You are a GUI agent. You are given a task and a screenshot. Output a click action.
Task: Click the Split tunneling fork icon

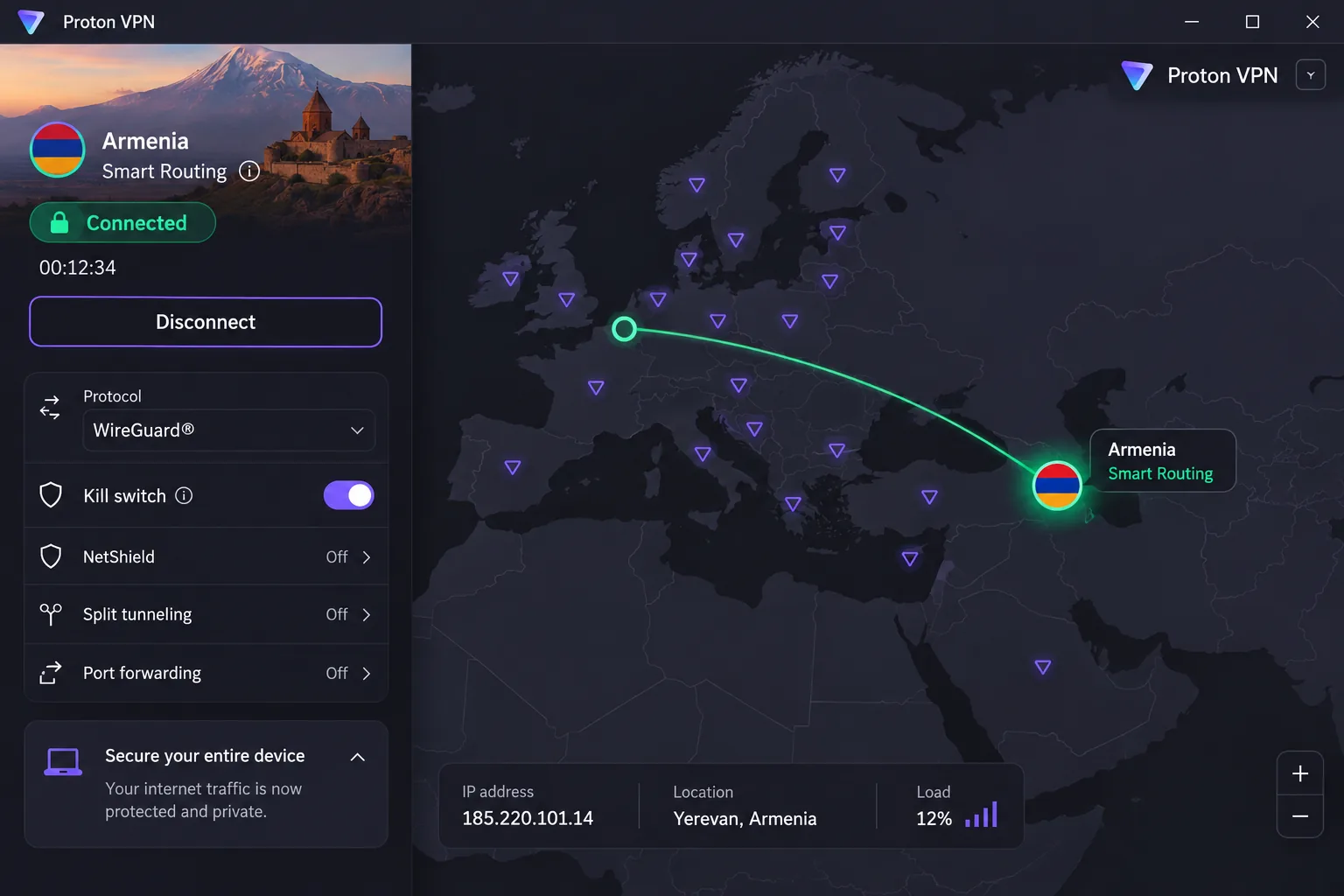(x=51, y=614)
